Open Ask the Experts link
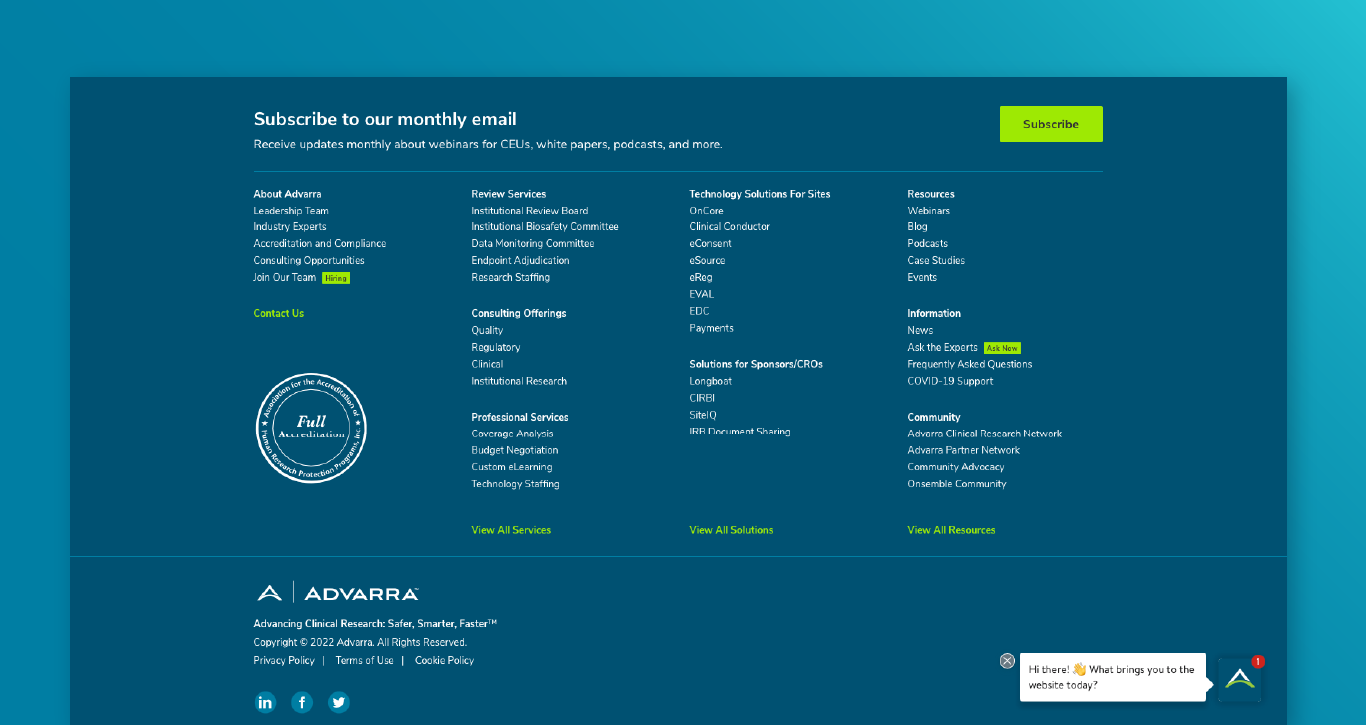This screenshot has width=1366, height=725. (x=943, y=348)
